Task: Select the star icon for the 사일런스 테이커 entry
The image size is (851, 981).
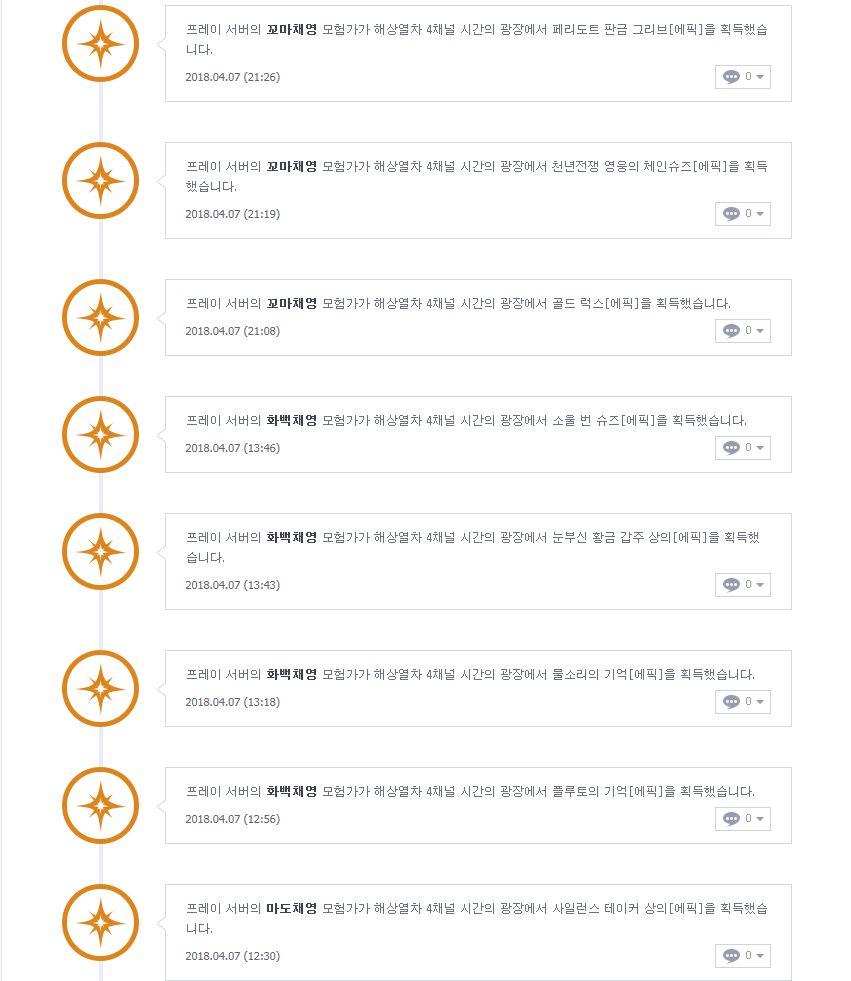Action: (x=100, y=923)
